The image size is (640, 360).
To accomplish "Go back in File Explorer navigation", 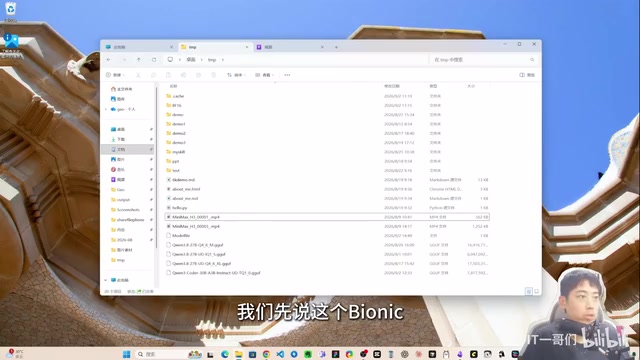I will (x=109, y=60).
